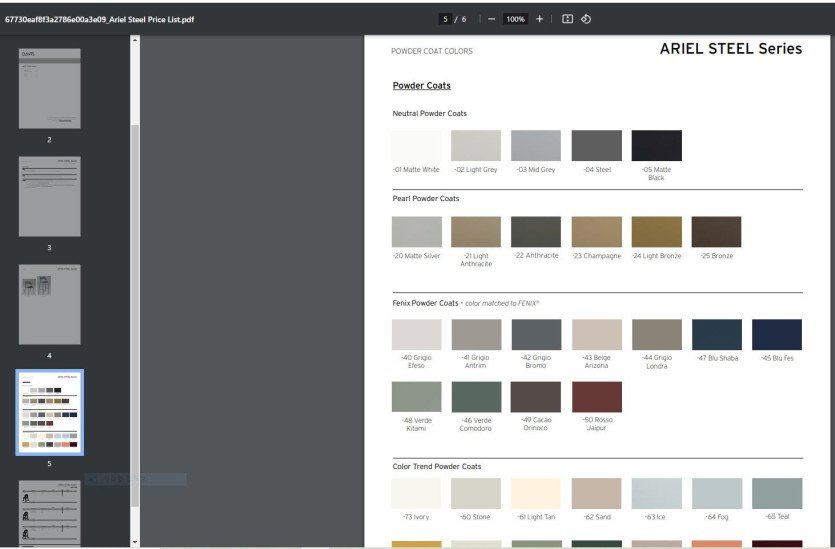Click the Fenix Powder Coats heading

pyautogui.click(x=425, y=303)
